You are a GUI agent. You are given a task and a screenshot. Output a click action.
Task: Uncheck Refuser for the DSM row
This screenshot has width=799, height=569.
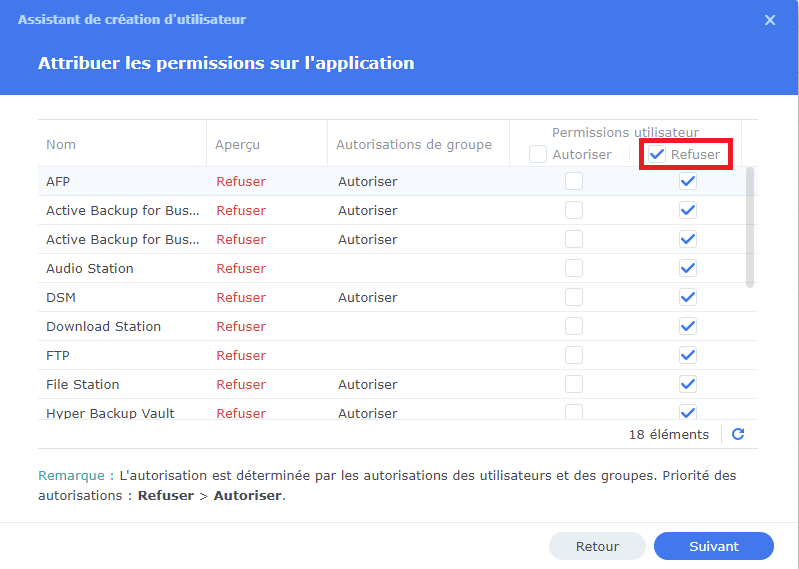pos(687,297)
